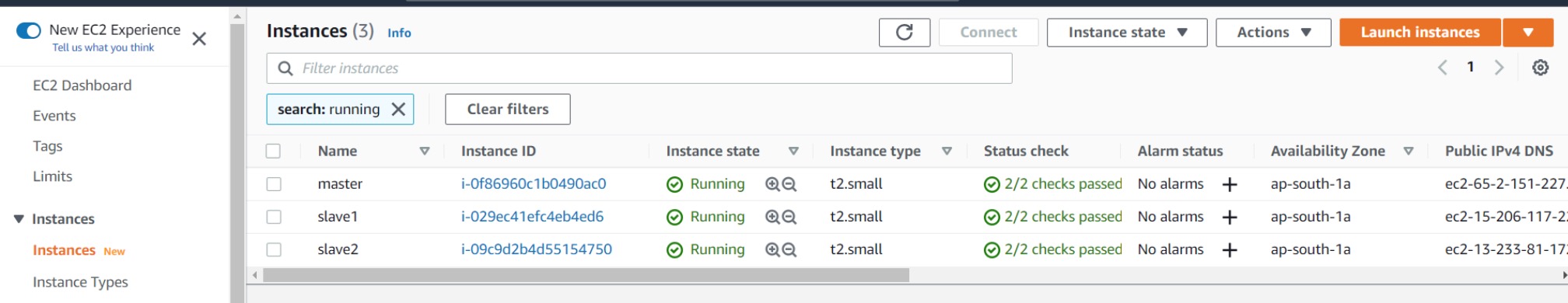Close the New EC2 Experience banner

(x=199, y=39)
